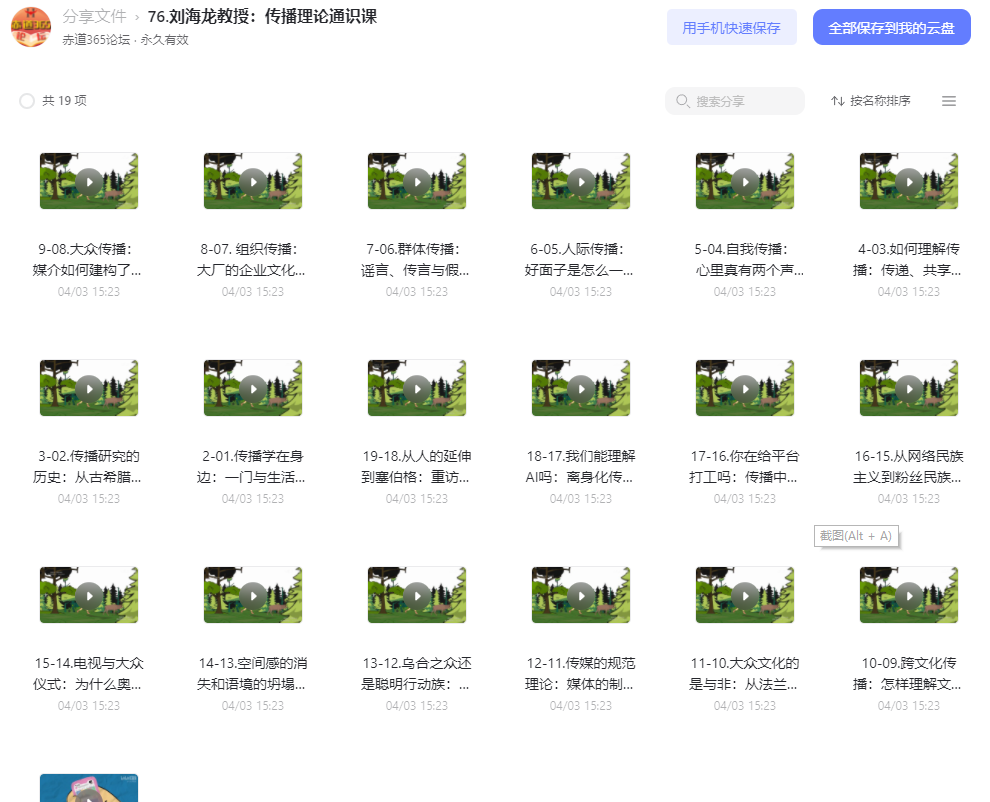Viewport: 990px width, 802px height.
Task: Go to 分享文件 breadcrumb
Action: [94, 16]
